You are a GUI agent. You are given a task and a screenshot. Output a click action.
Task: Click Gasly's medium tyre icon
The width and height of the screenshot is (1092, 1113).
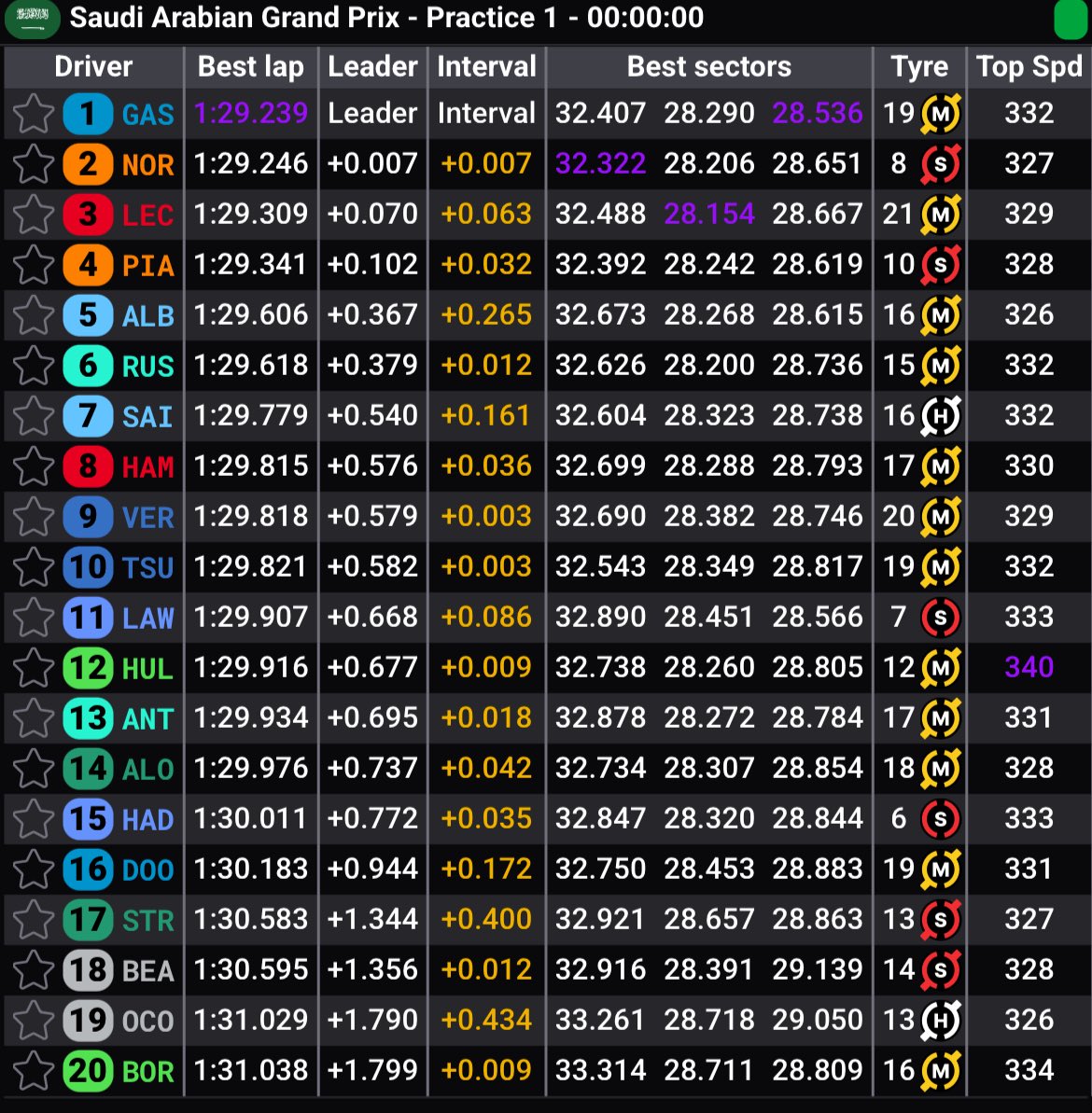[940, 114]
